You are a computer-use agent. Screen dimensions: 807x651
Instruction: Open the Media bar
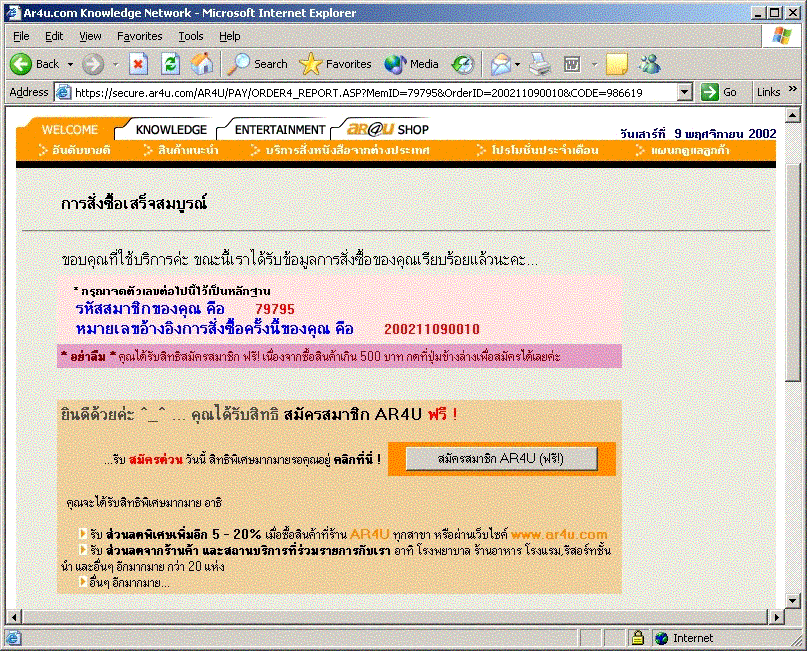pos(412,64)
